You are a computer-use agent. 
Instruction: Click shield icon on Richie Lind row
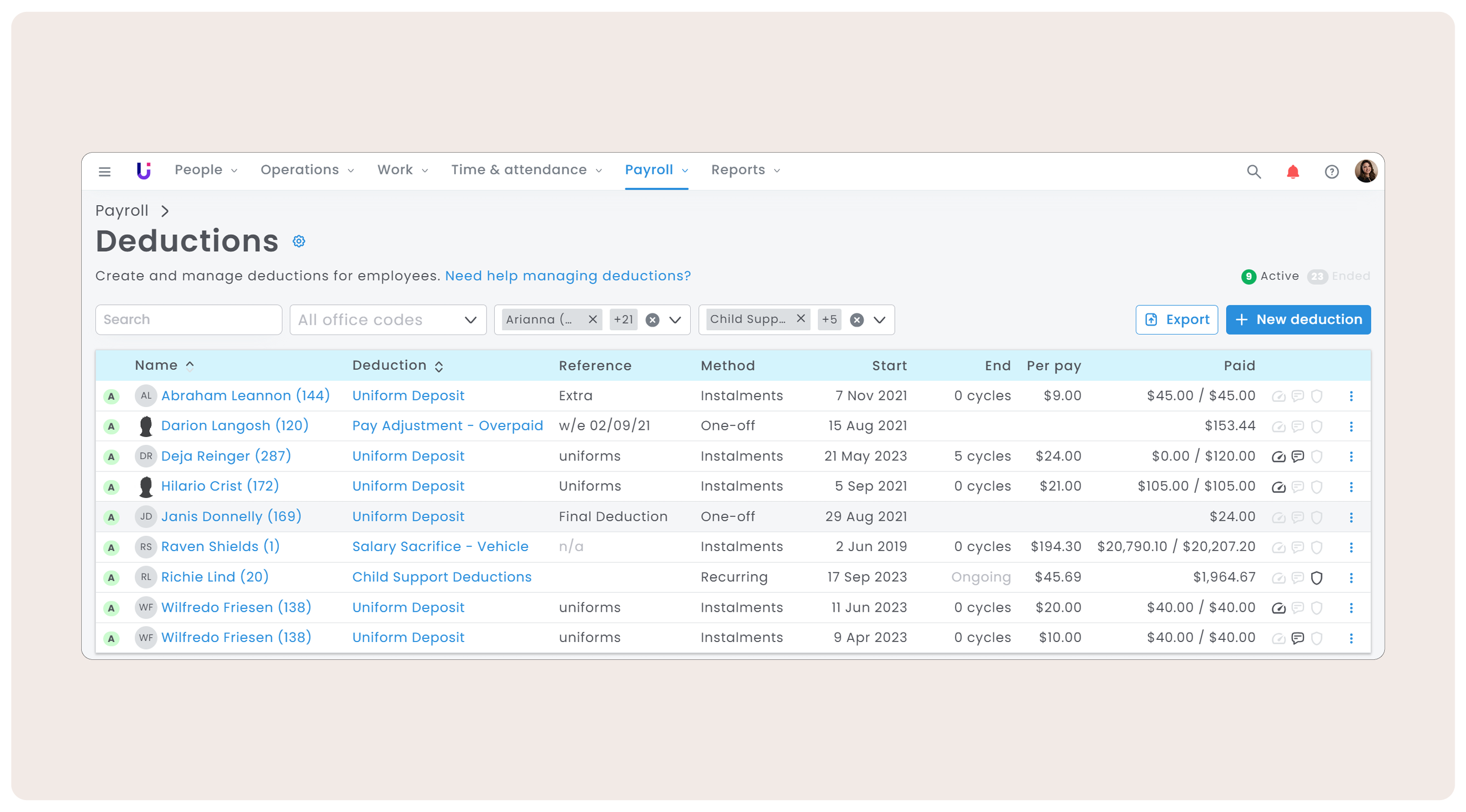[x=1317, y=578]
